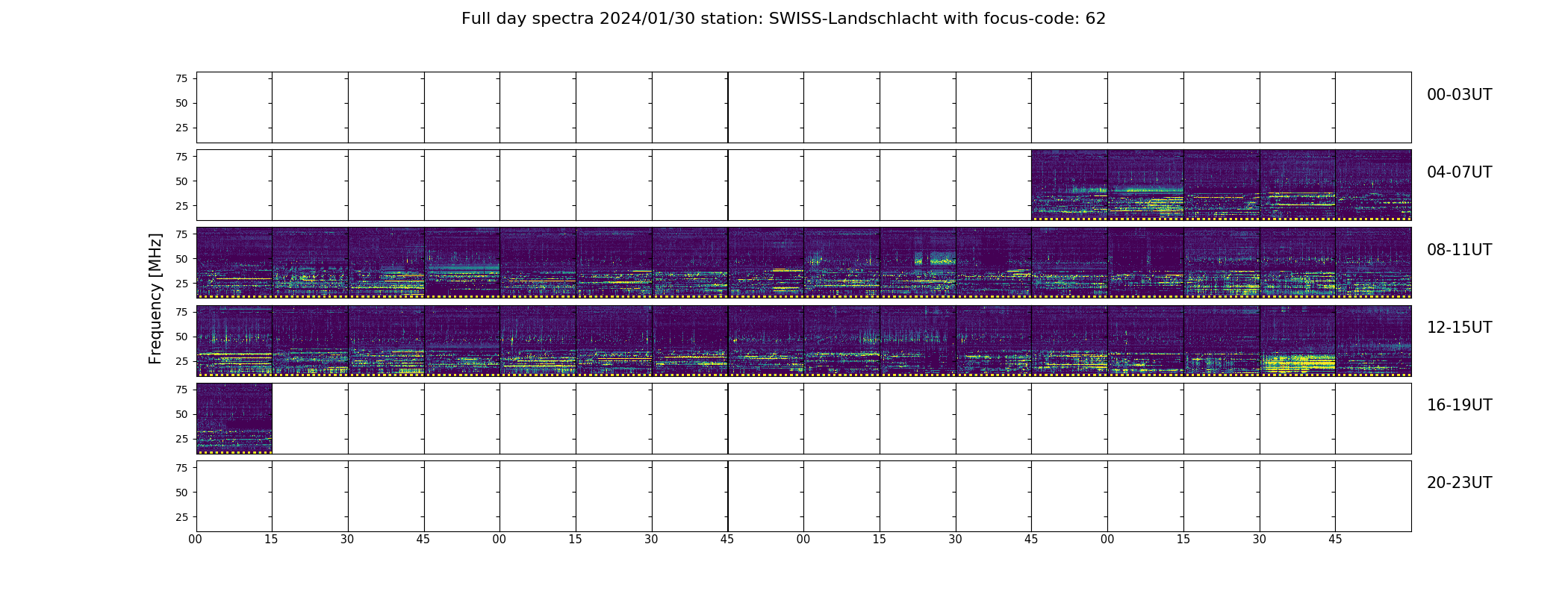
Task: Open the 13:00–13:15 spectrogram in 12-15UT row
Action: point(538,340)
